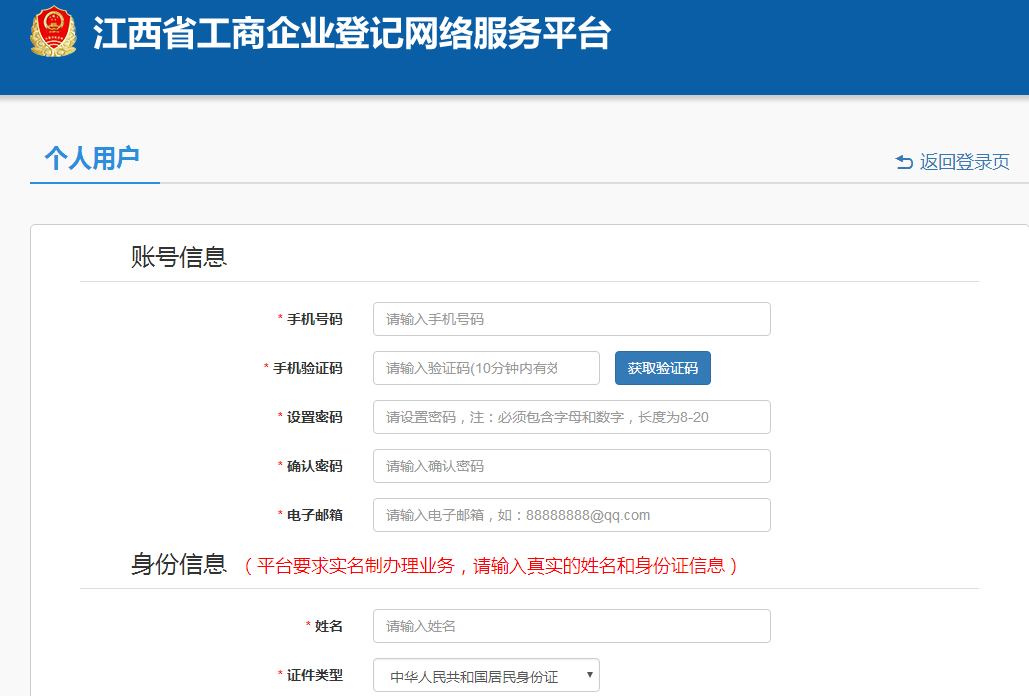1029x696 pixels.
Task: Click the 电子邮箱 field label
Action: pyautogui.click(x=314, y=515)
